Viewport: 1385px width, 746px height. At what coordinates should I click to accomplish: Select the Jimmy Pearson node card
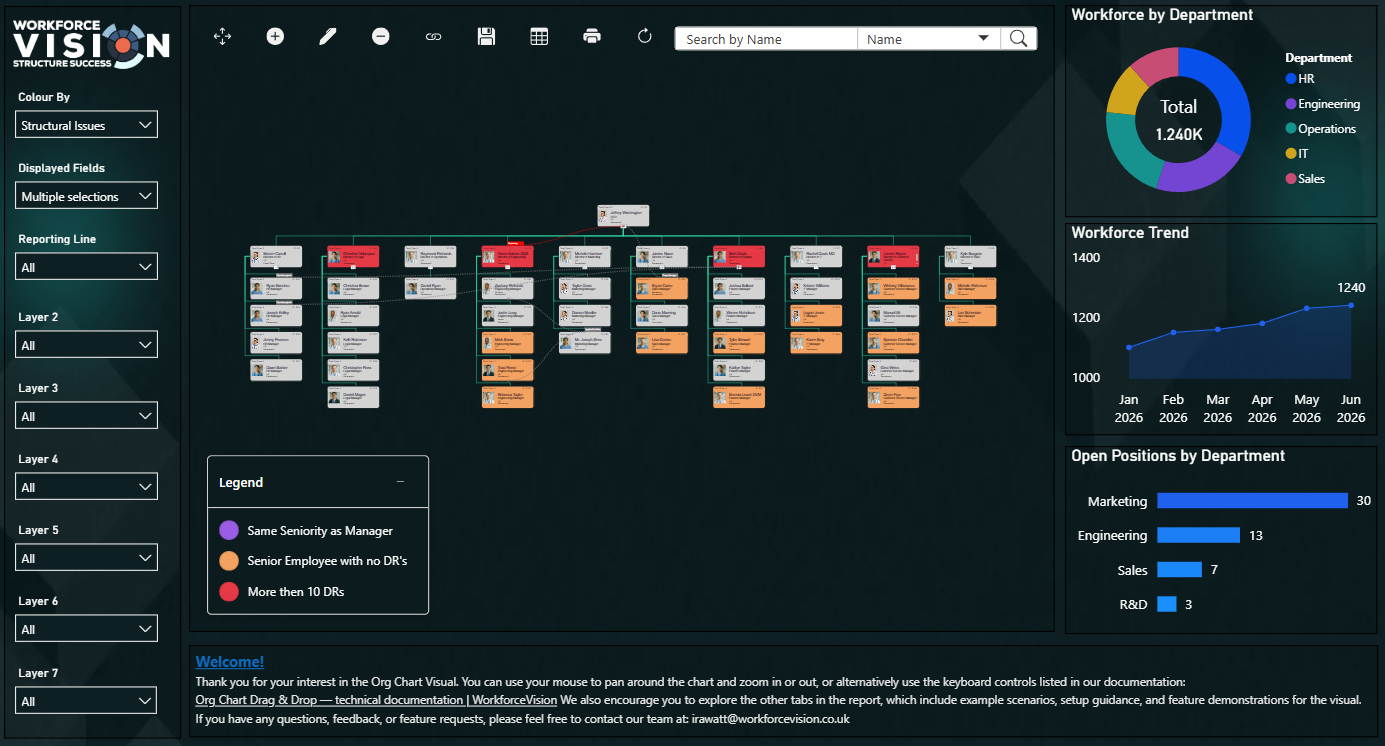[x=276, y=342]
